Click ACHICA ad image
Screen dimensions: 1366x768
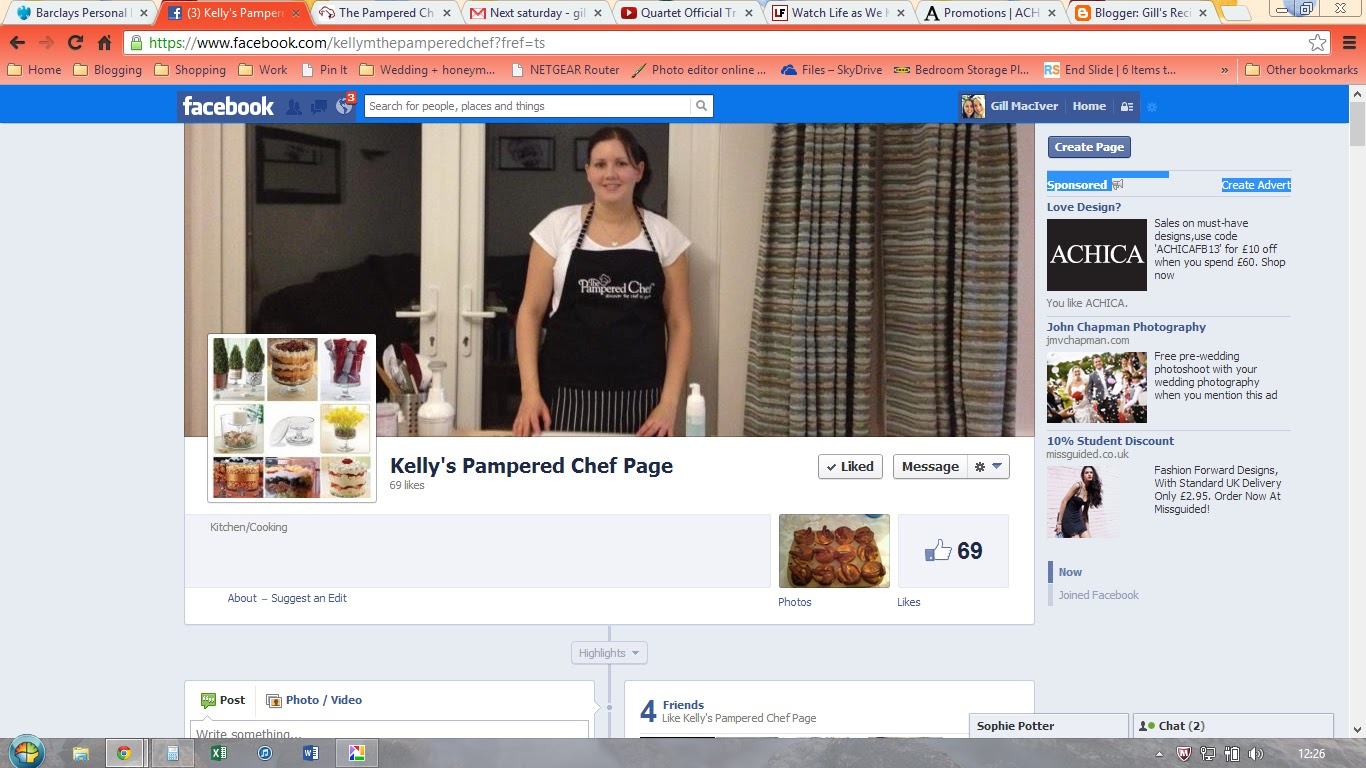[x=1097, y=255]
